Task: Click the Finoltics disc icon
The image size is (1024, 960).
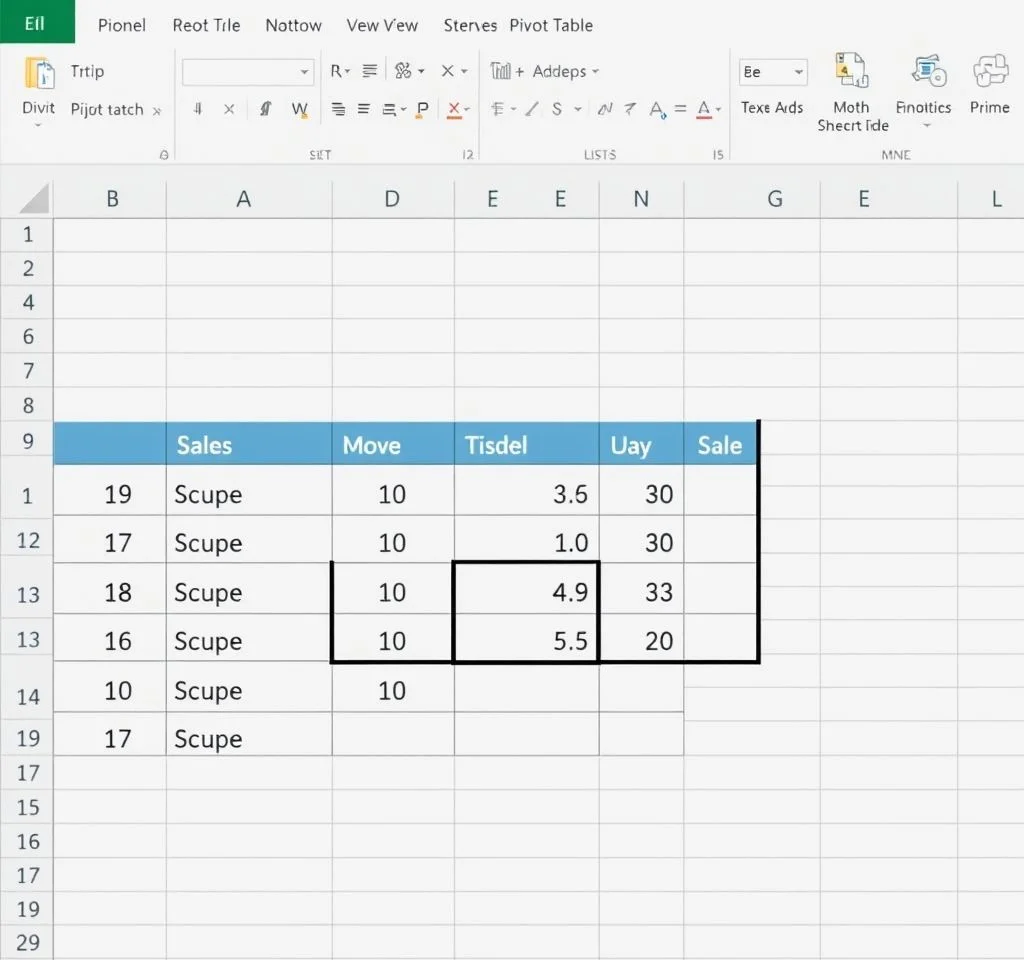Action: [927, 71]
